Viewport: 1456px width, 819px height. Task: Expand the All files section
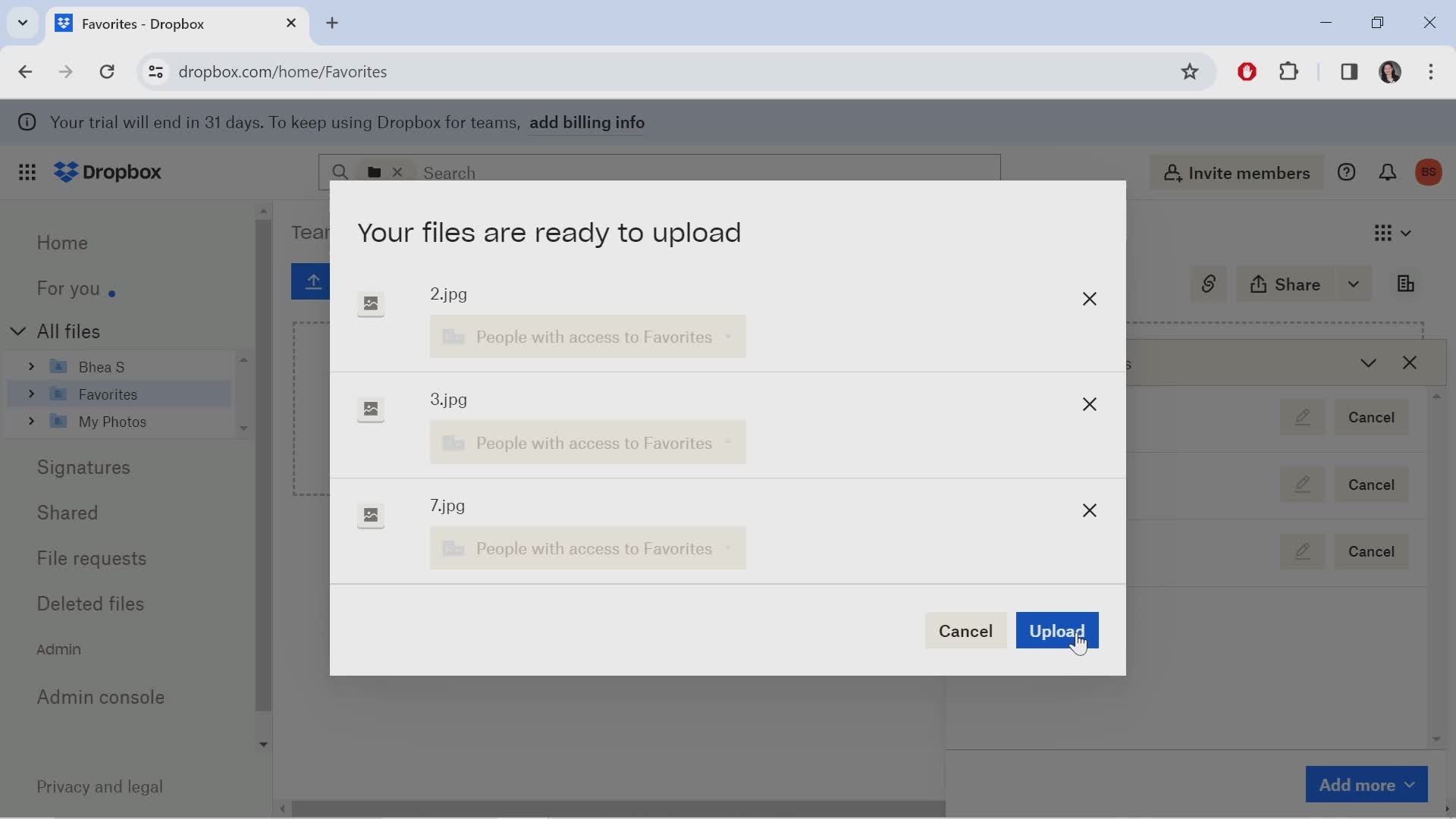[x=18, y=331]
